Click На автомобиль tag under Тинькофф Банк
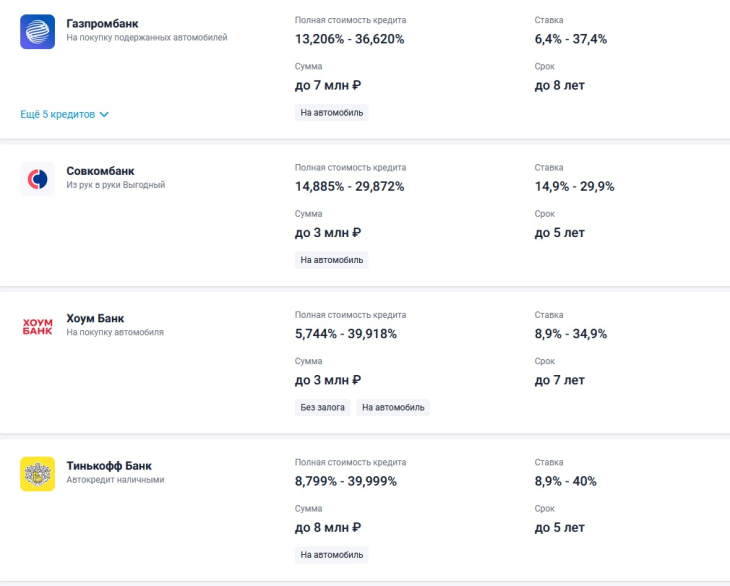Viewport: 730px width, 586px height. [x=331, y=555]
